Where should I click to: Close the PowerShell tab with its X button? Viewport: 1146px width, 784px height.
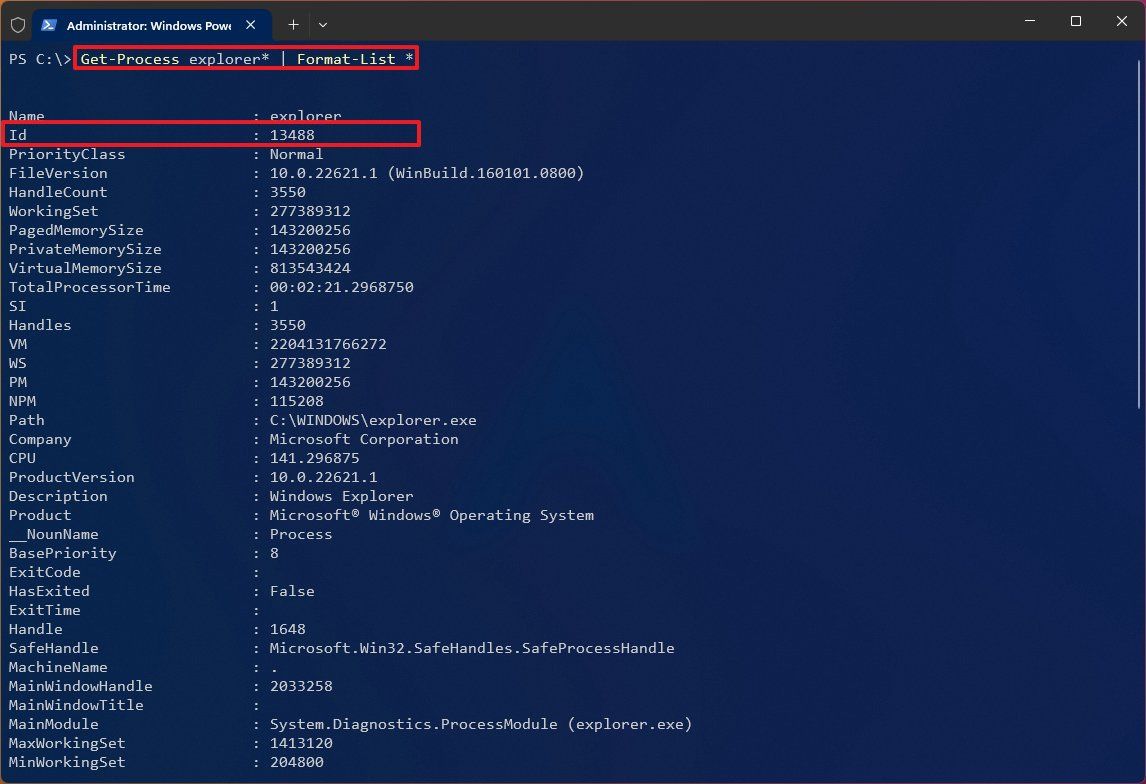251,24
